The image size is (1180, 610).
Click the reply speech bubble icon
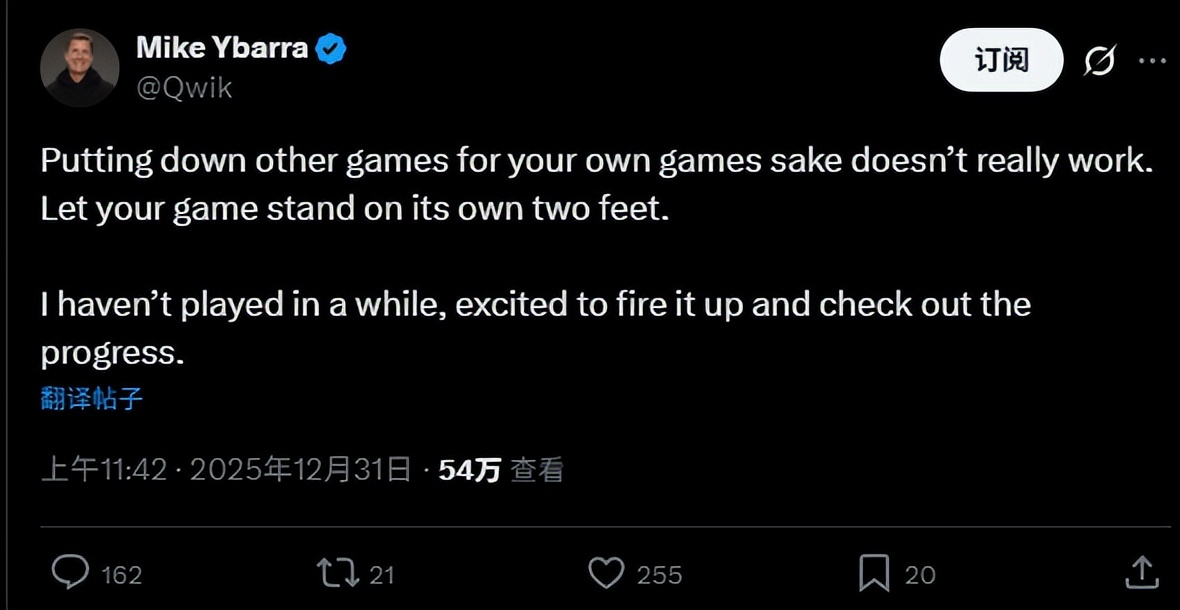tap(70, 573)
